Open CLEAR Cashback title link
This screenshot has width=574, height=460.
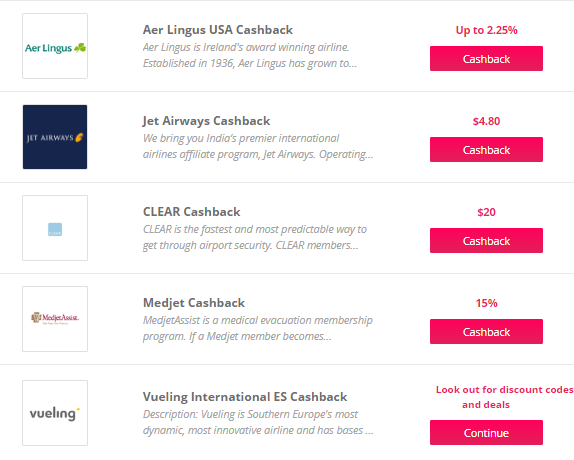click(x=191, y=212)
